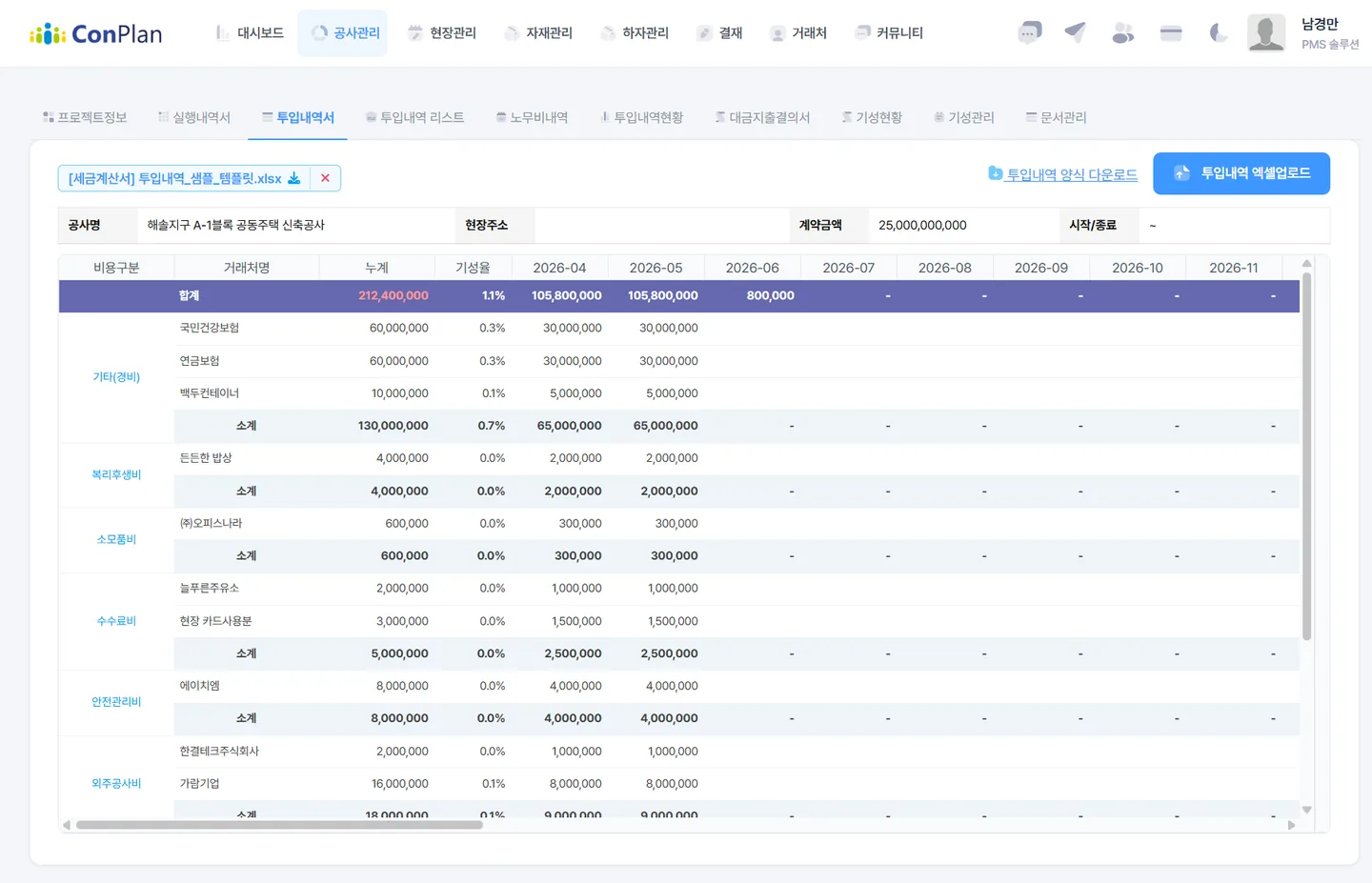This screenshot has height=883, width=1372.
Task: Click the horizontal scrollbar thumb under the table
Action: click(x=279, y=825)
